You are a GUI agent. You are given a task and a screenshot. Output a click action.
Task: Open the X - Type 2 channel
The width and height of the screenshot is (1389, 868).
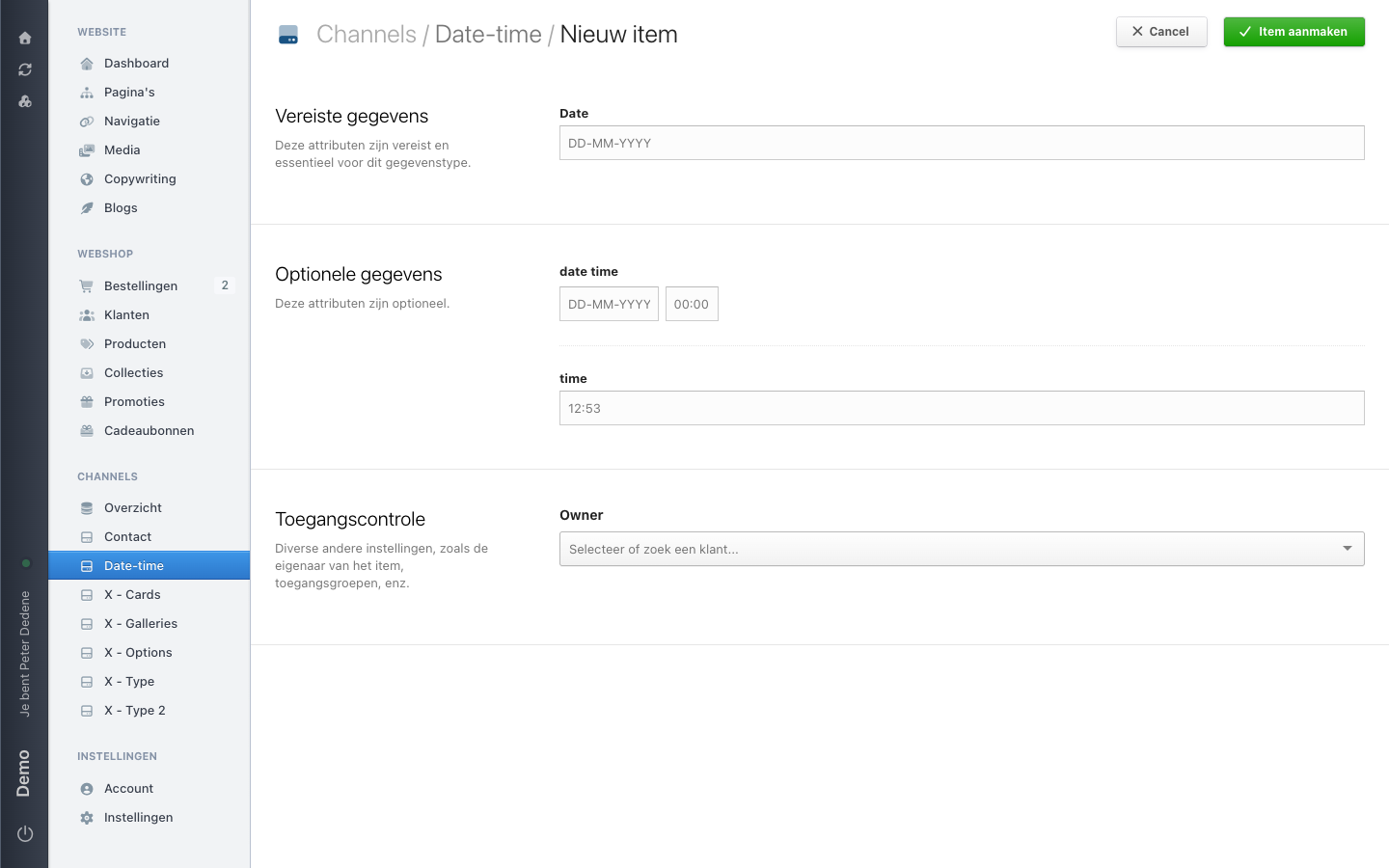(x=135, y=711)
